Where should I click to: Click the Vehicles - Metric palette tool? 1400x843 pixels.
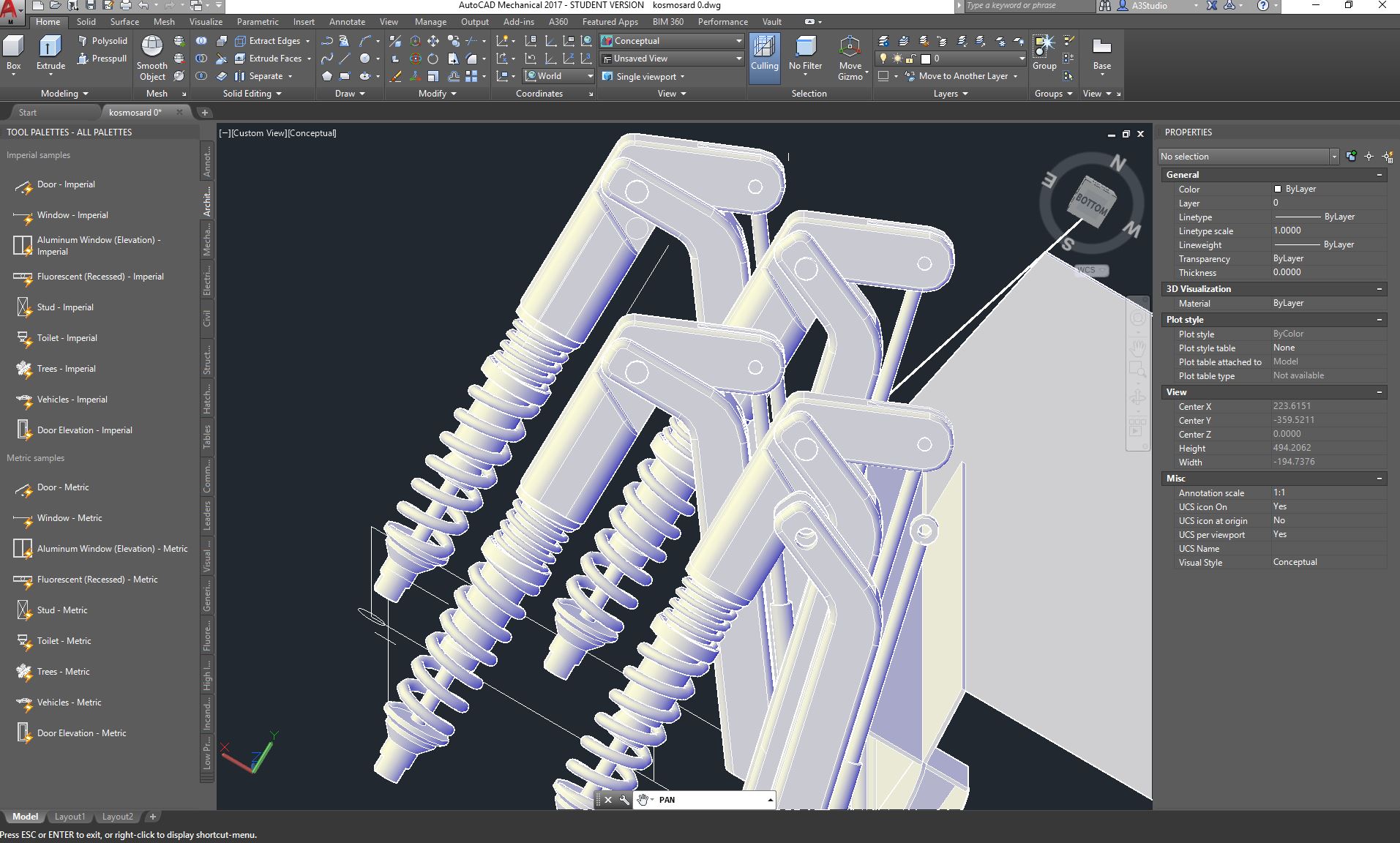tap(58, 702)
